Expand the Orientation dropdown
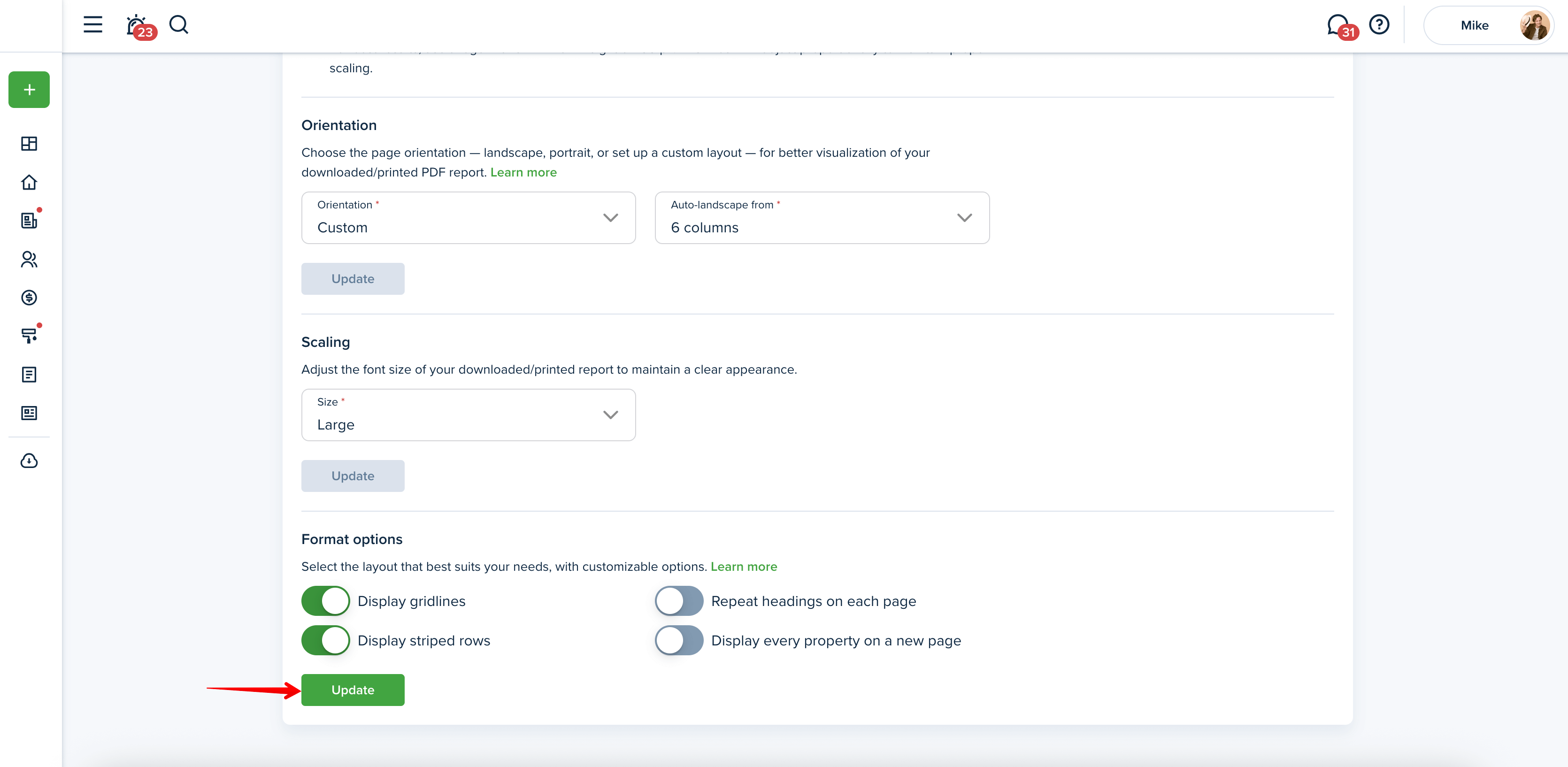This screenshot has height=767, width=1568. coord(468,218)
